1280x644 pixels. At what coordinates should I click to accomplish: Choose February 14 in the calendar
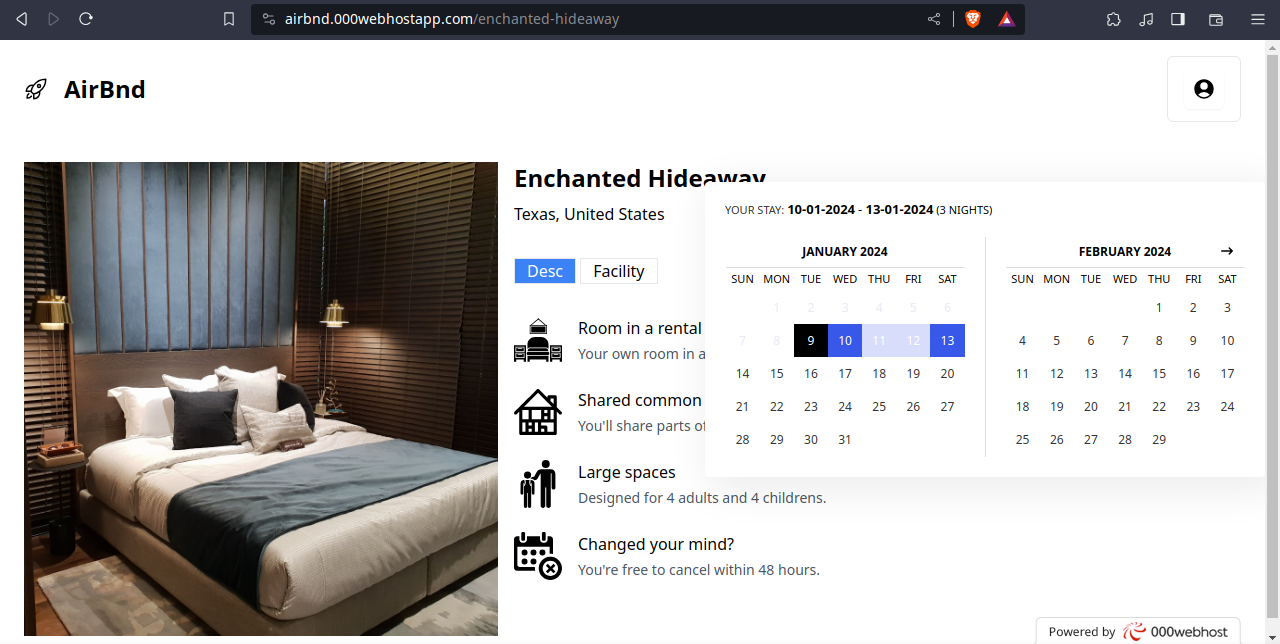pyautogui.click(x=1125, y=373)
